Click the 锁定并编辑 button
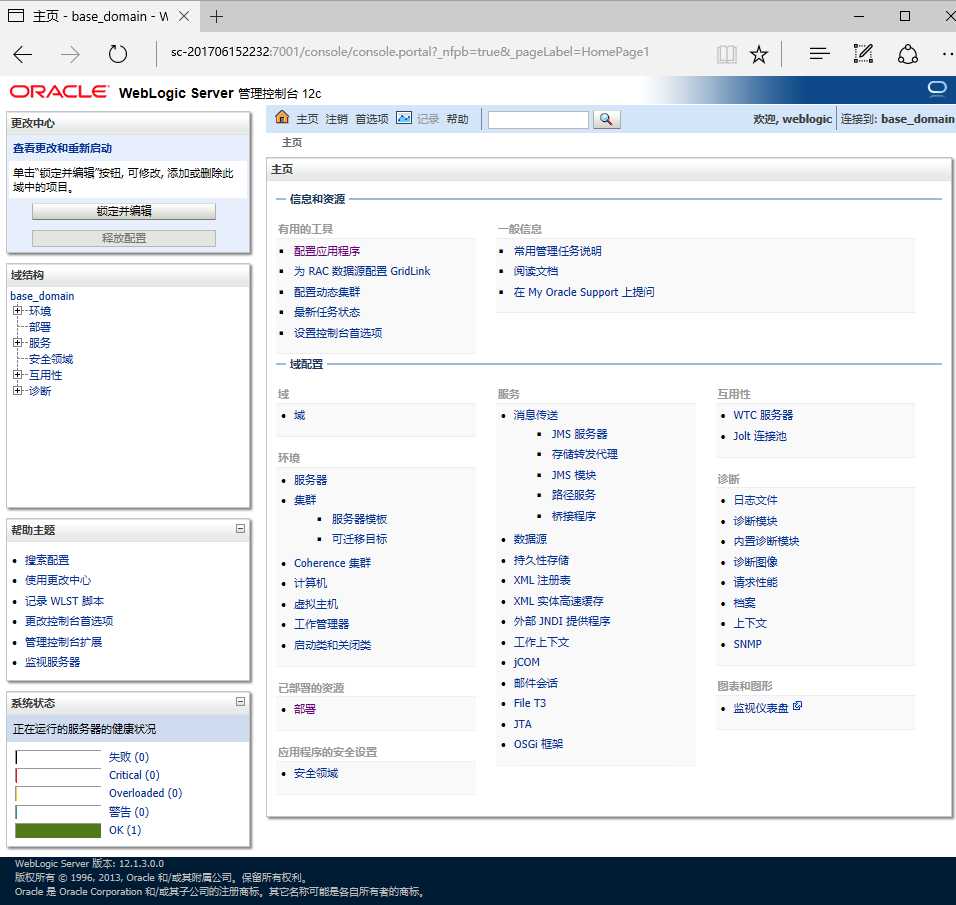 coord(124,211)
